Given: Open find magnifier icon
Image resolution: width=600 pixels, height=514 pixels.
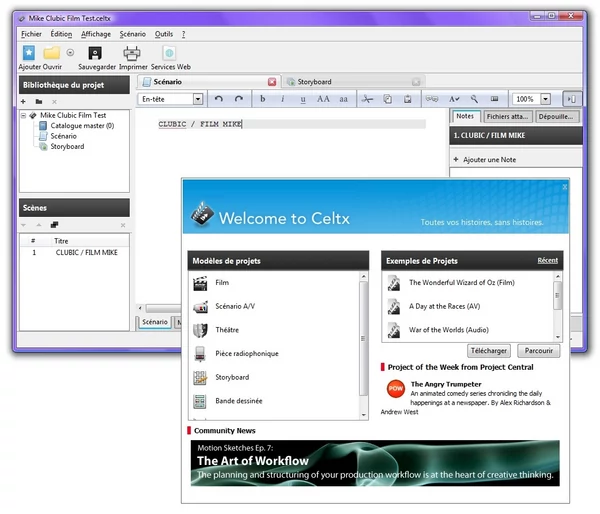Looking at the screenshot, I should point(474,99).
